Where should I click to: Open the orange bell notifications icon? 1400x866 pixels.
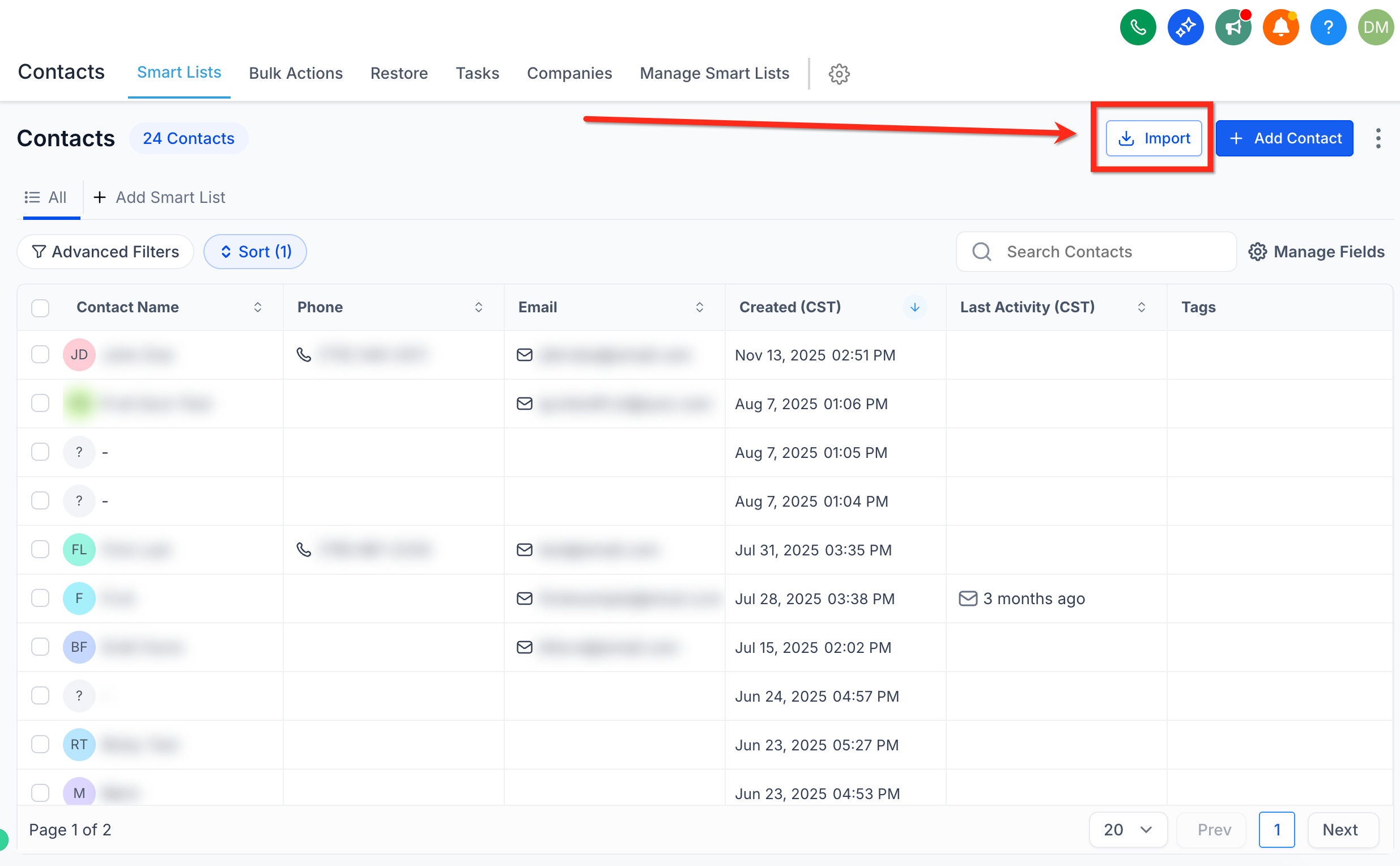tap(1280, 27)
